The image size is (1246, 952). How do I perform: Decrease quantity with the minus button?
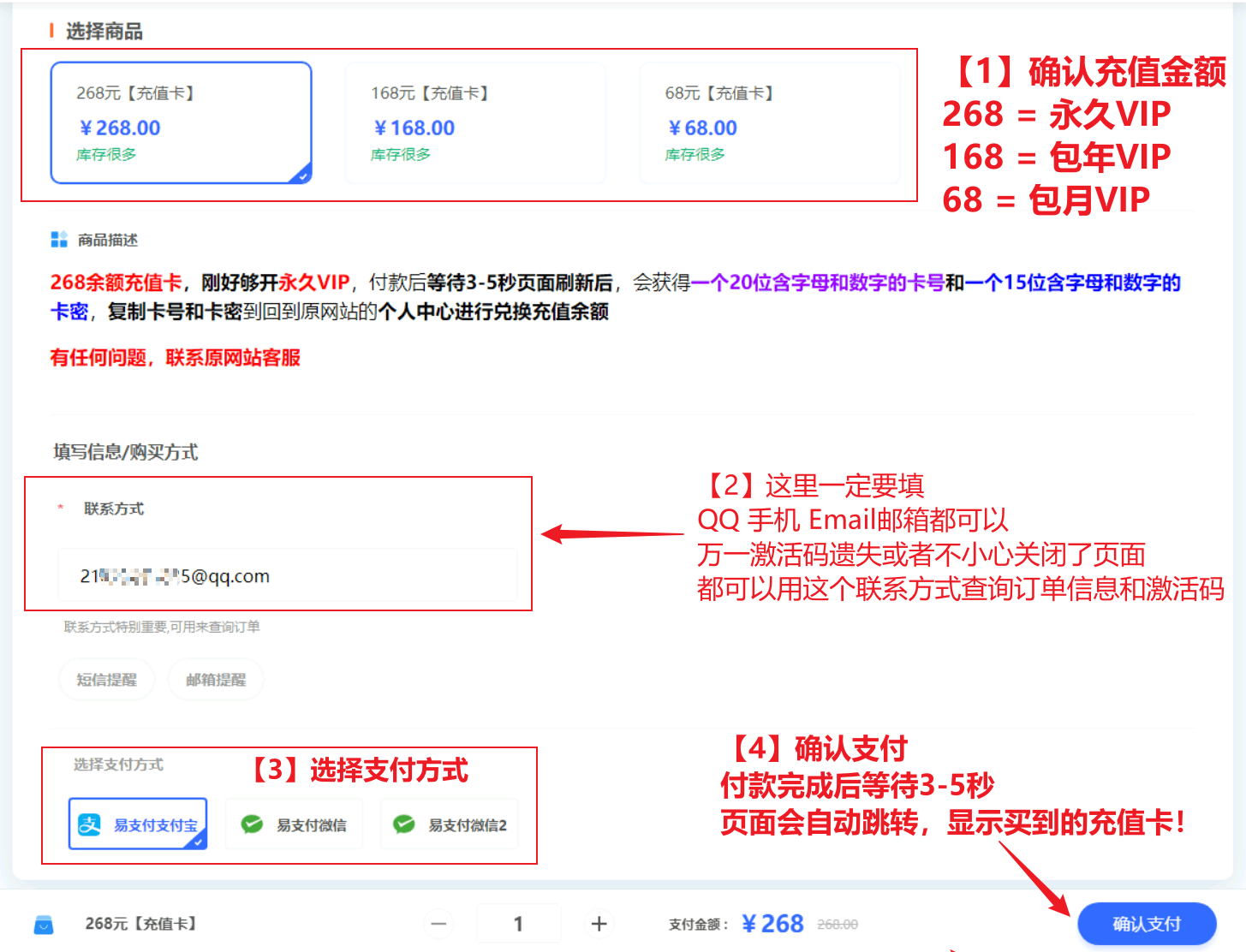438,924
